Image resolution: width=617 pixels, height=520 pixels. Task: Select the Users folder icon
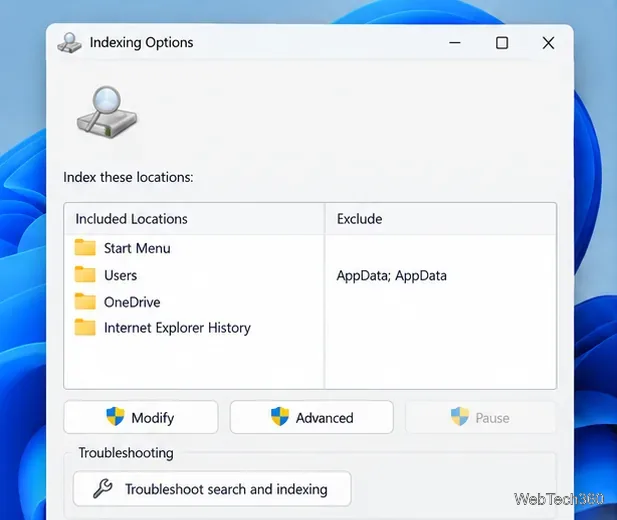[85, 274]
